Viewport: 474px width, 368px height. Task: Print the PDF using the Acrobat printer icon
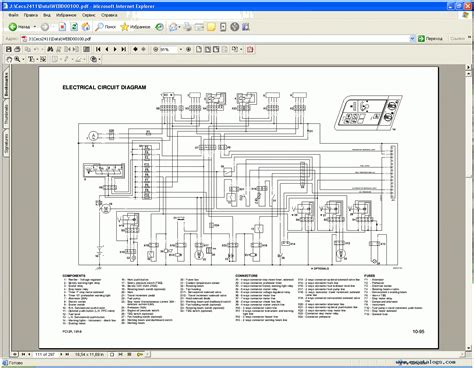17,49
